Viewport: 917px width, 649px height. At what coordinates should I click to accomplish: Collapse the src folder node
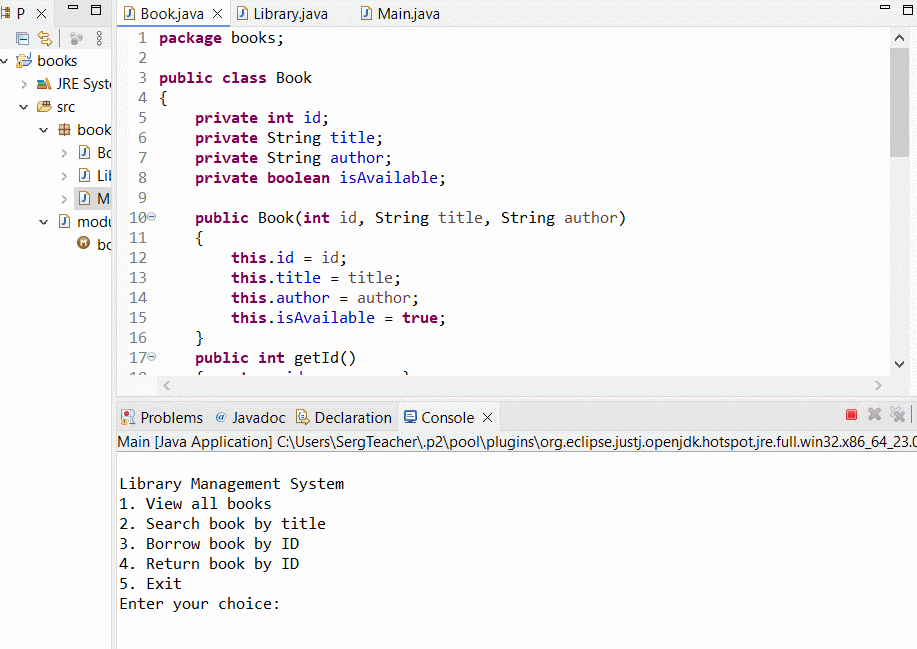[x=24, y=107]
